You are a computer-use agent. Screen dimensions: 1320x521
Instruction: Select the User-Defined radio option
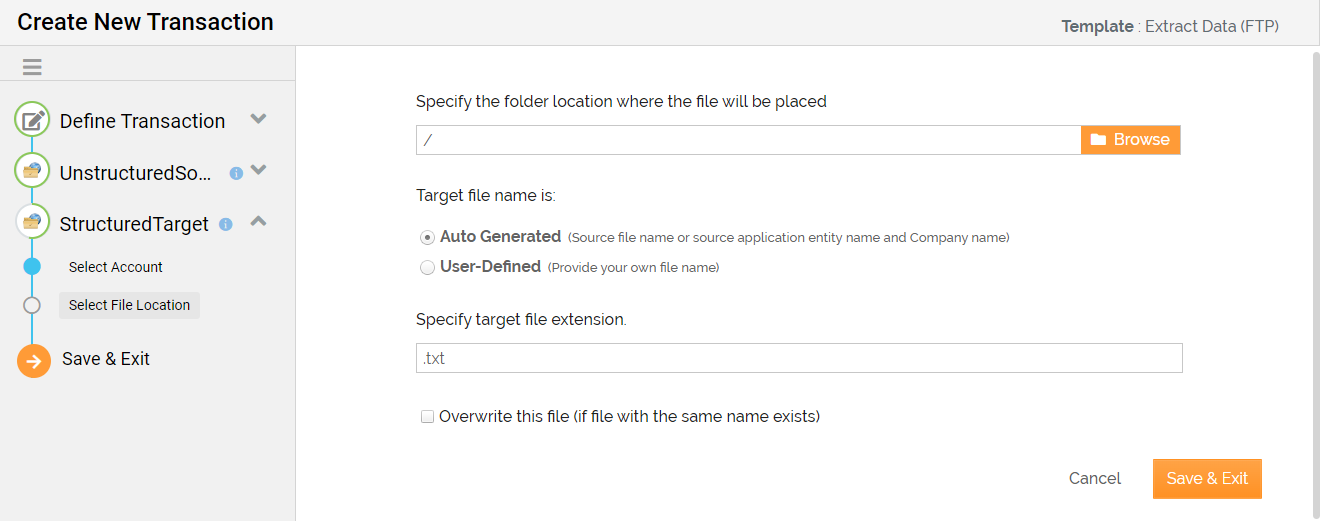pos(428,267)
